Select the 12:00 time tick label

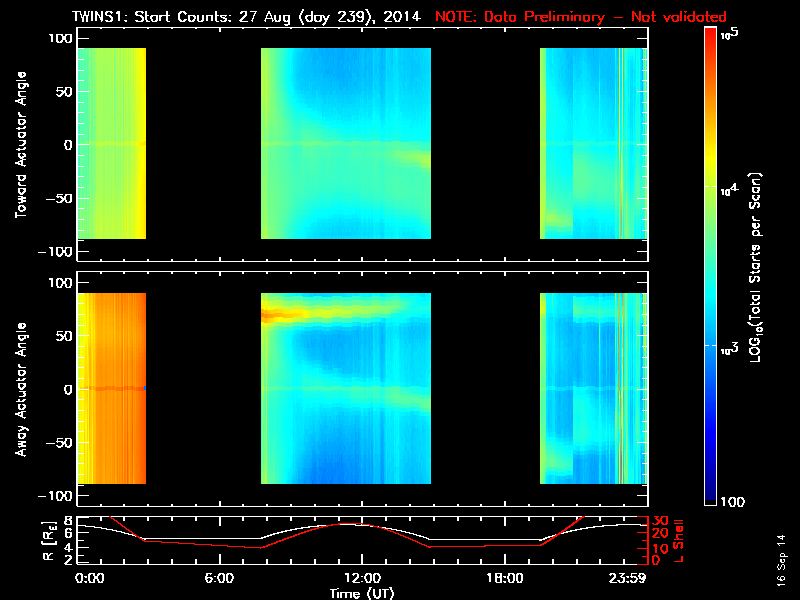tap(361, 578)
